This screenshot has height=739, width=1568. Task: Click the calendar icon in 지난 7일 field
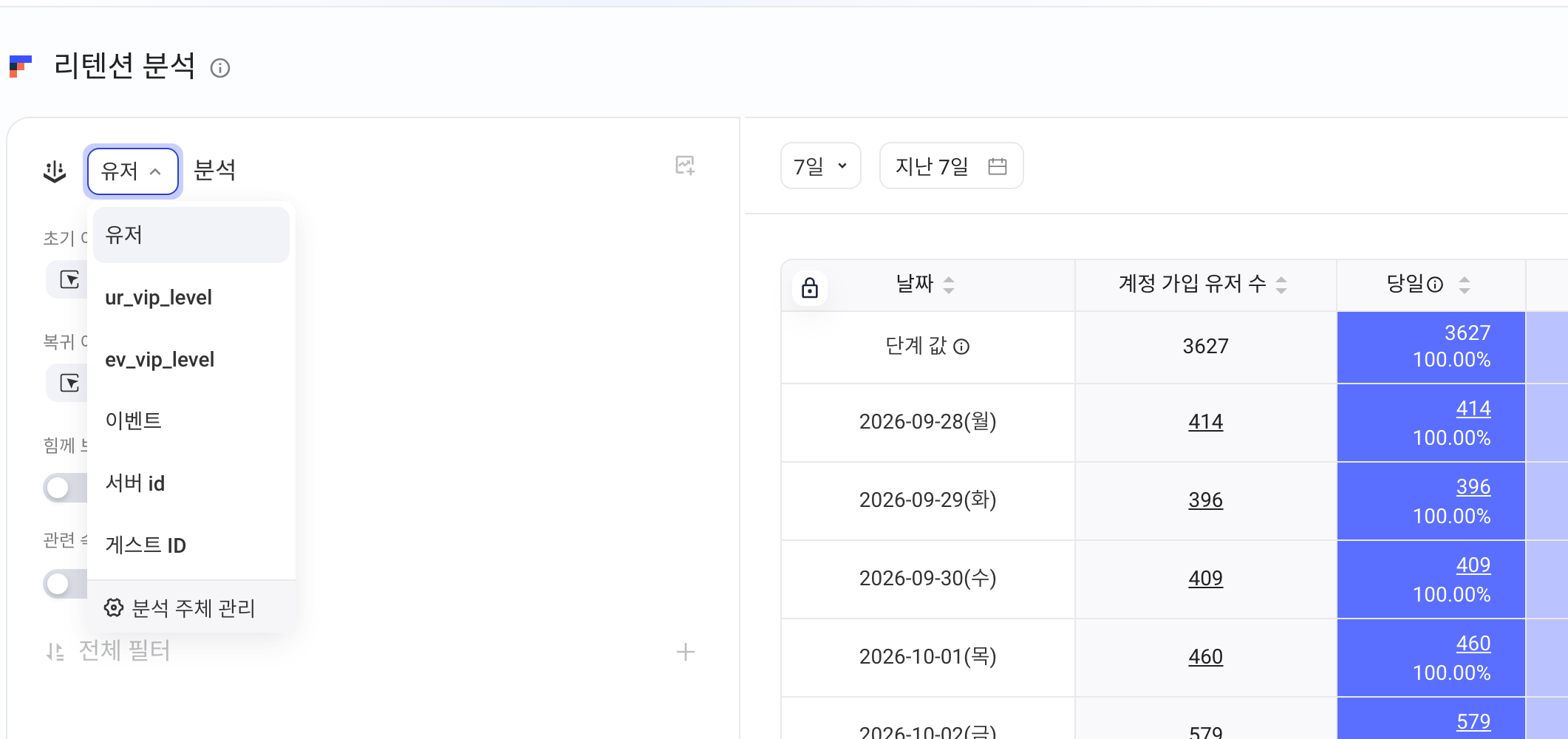point(998,166)
